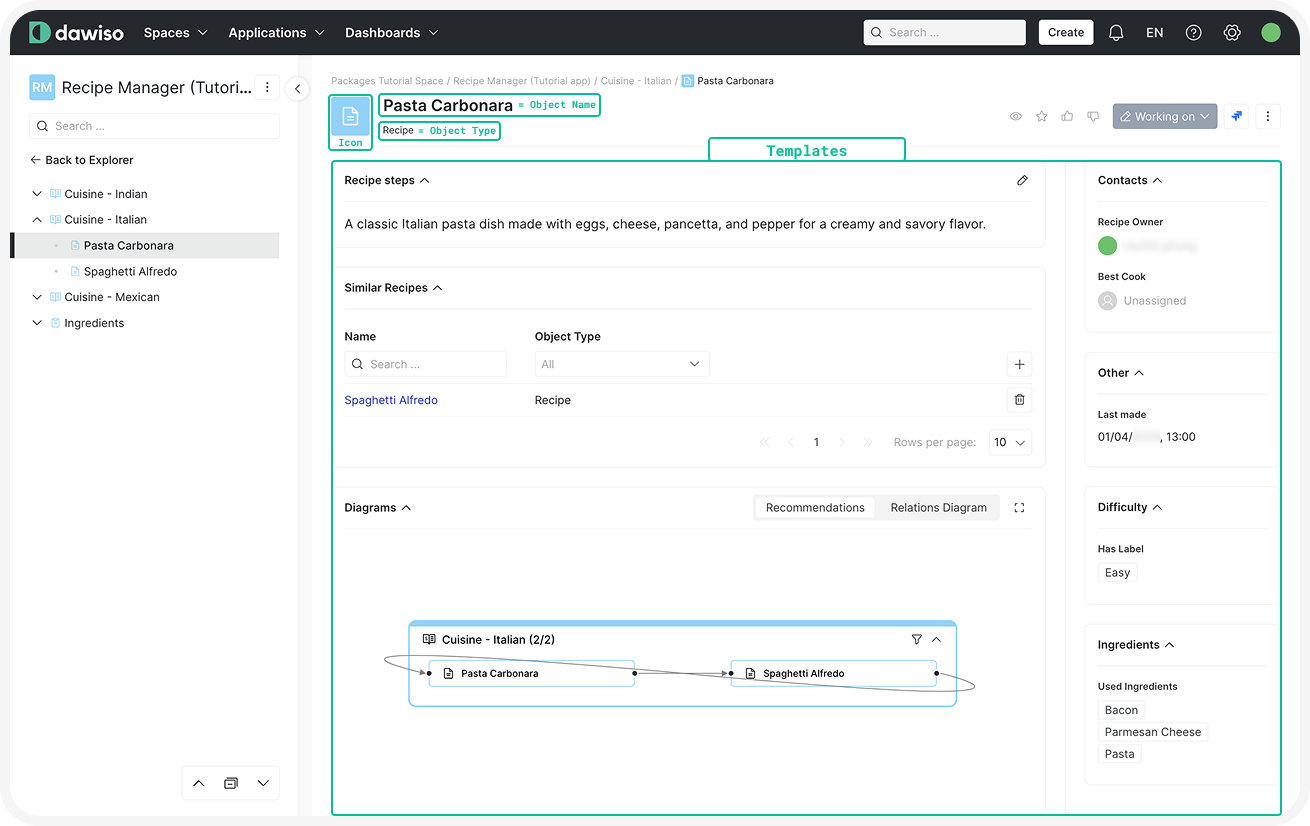The image size is (1310, 826).
Task: Click the notifications bell icon
Action: pyautogui.click(x=1116, y=33)
